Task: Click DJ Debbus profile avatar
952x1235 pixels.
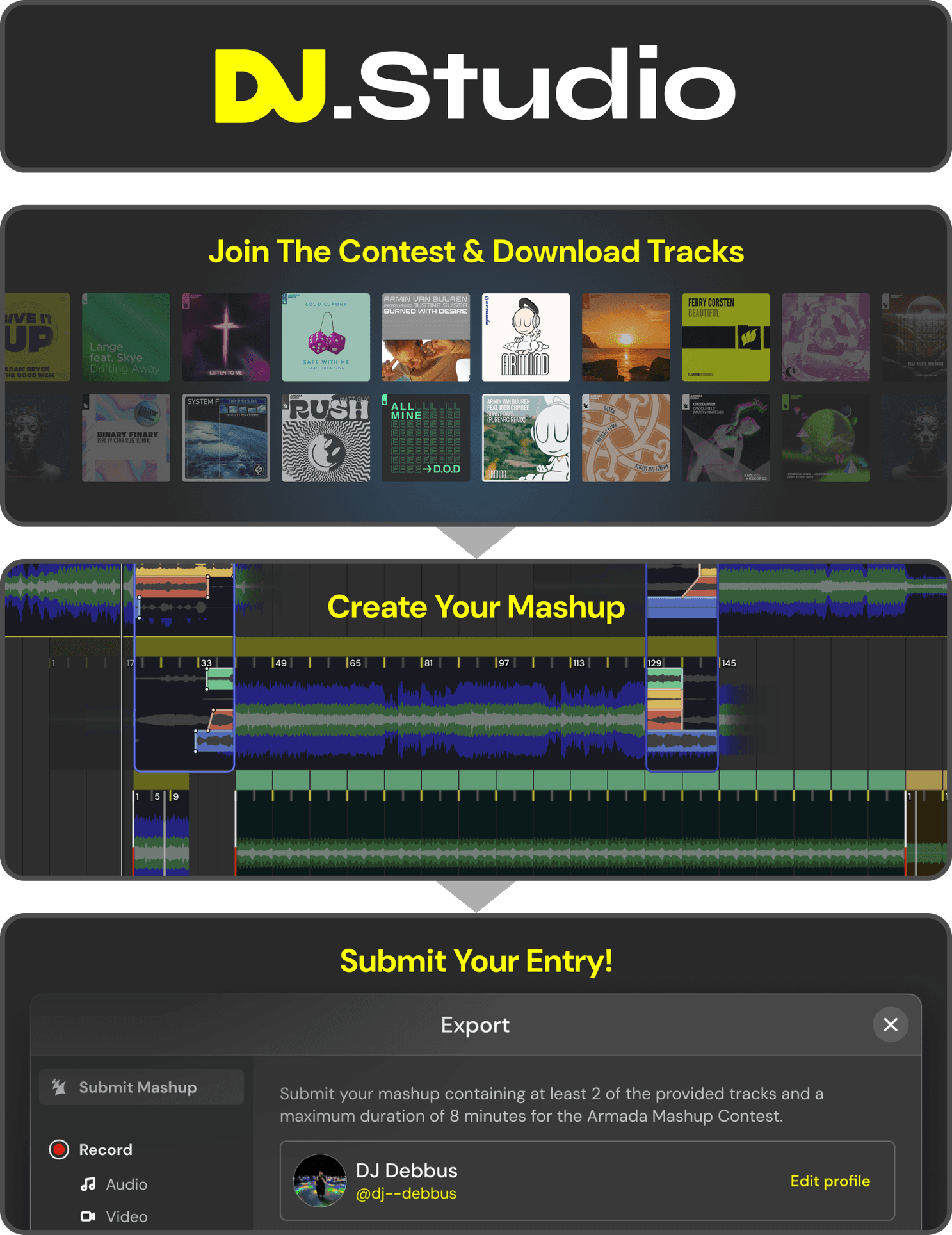Action: coord(319,1181)
